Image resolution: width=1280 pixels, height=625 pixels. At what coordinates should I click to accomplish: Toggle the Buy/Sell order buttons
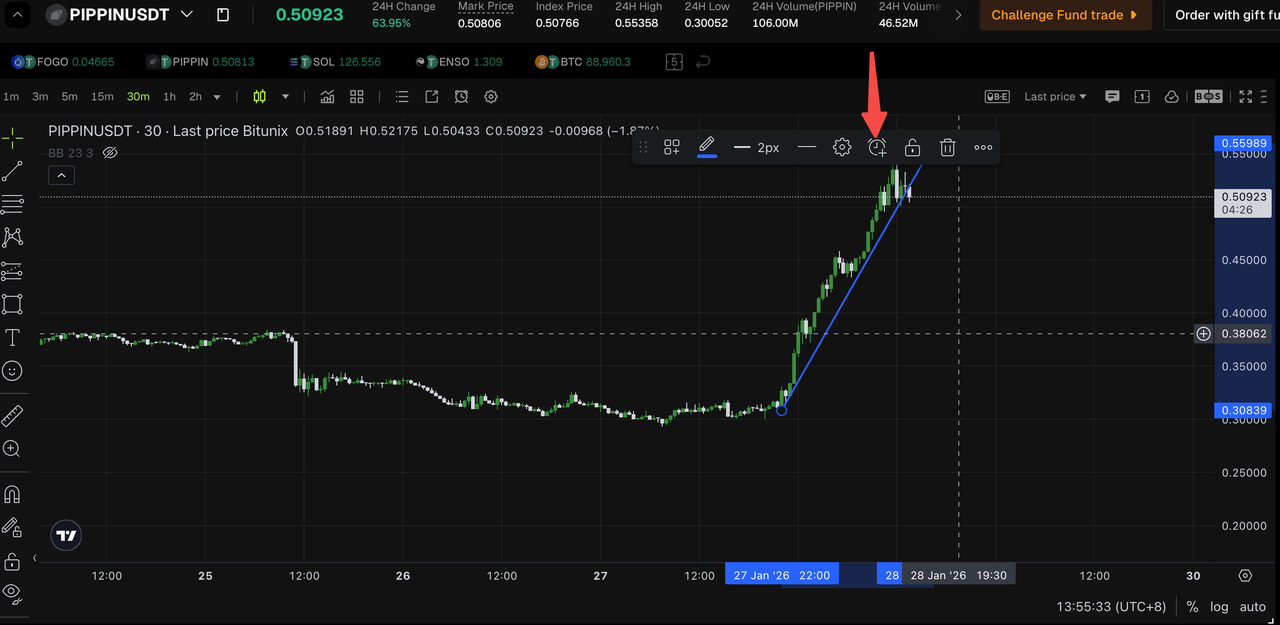point(1208,96)
